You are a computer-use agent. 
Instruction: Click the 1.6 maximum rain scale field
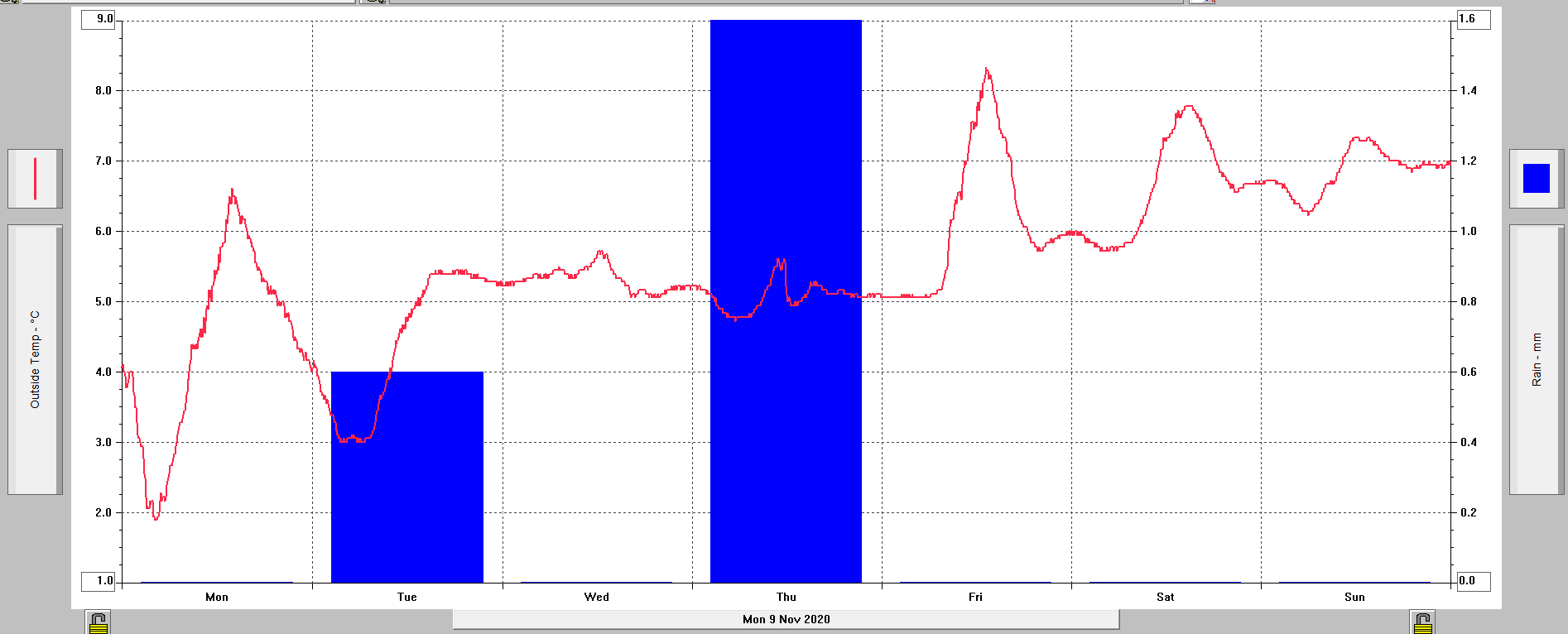(x=1473, y=19)
